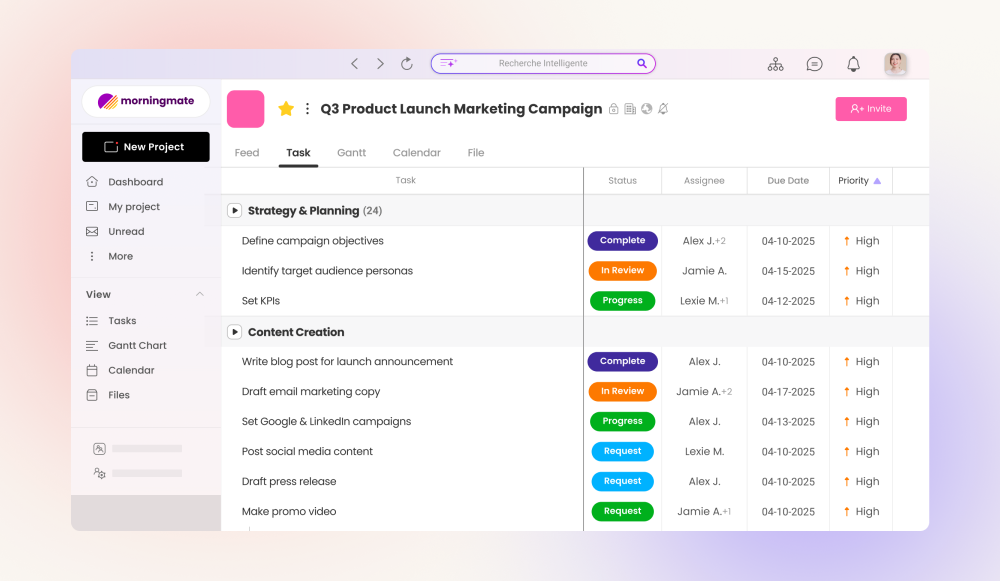Click the Gantt Chart icon in sidebar
Screen dimensions: 1000x581
coord(92,346)
